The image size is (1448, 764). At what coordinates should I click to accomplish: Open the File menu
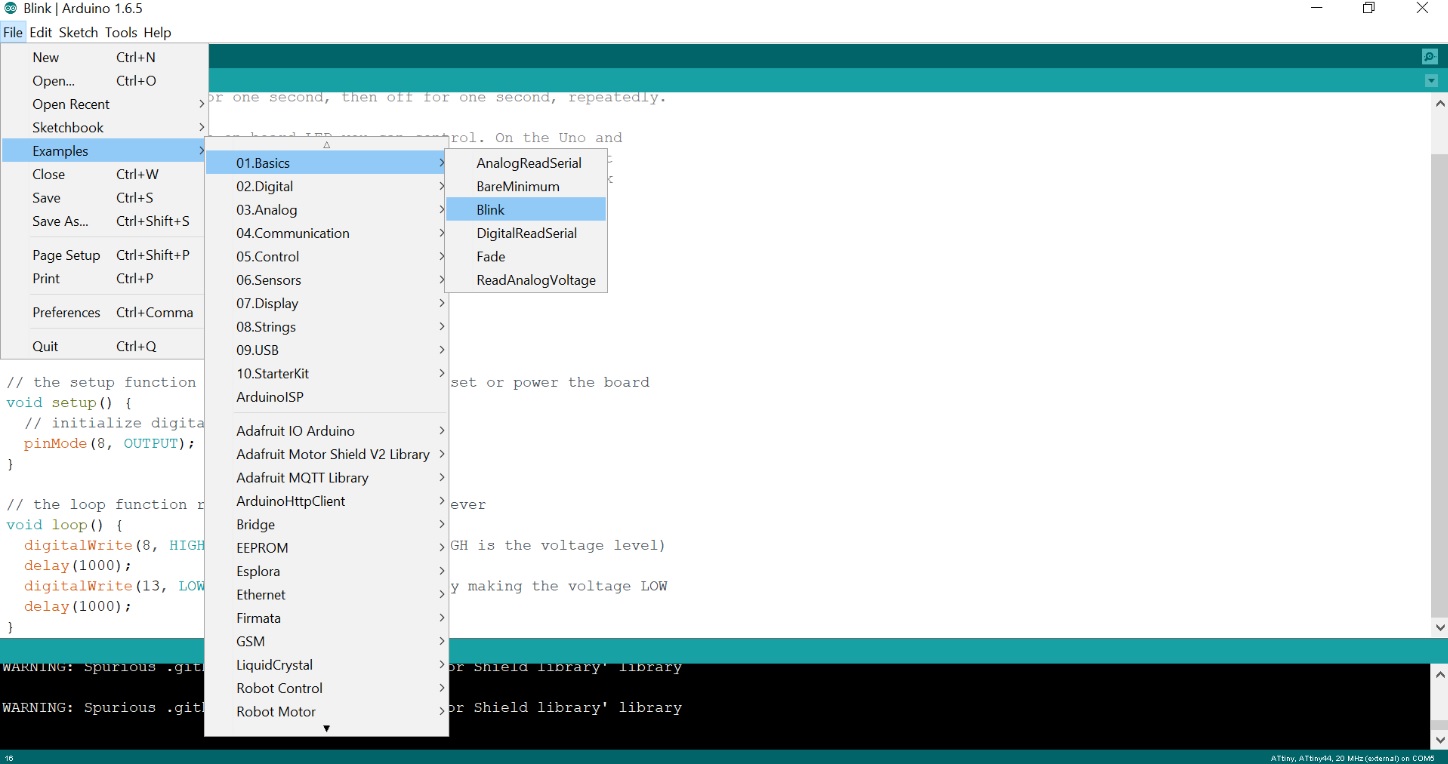[x=13, y=32]
